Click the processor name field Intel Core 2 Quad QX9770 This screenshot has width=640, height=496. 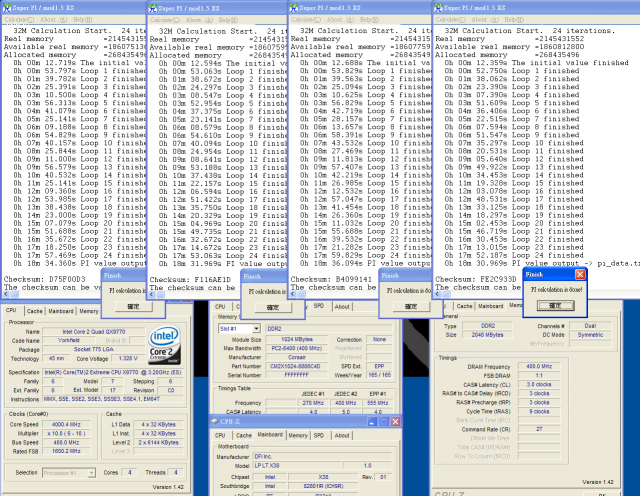point(93,332)
